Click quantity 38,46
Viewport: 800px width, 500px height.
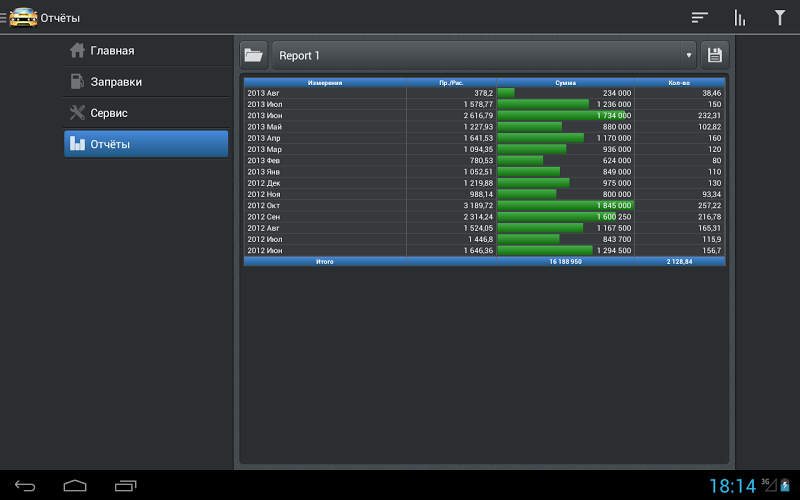pos(711,93)
